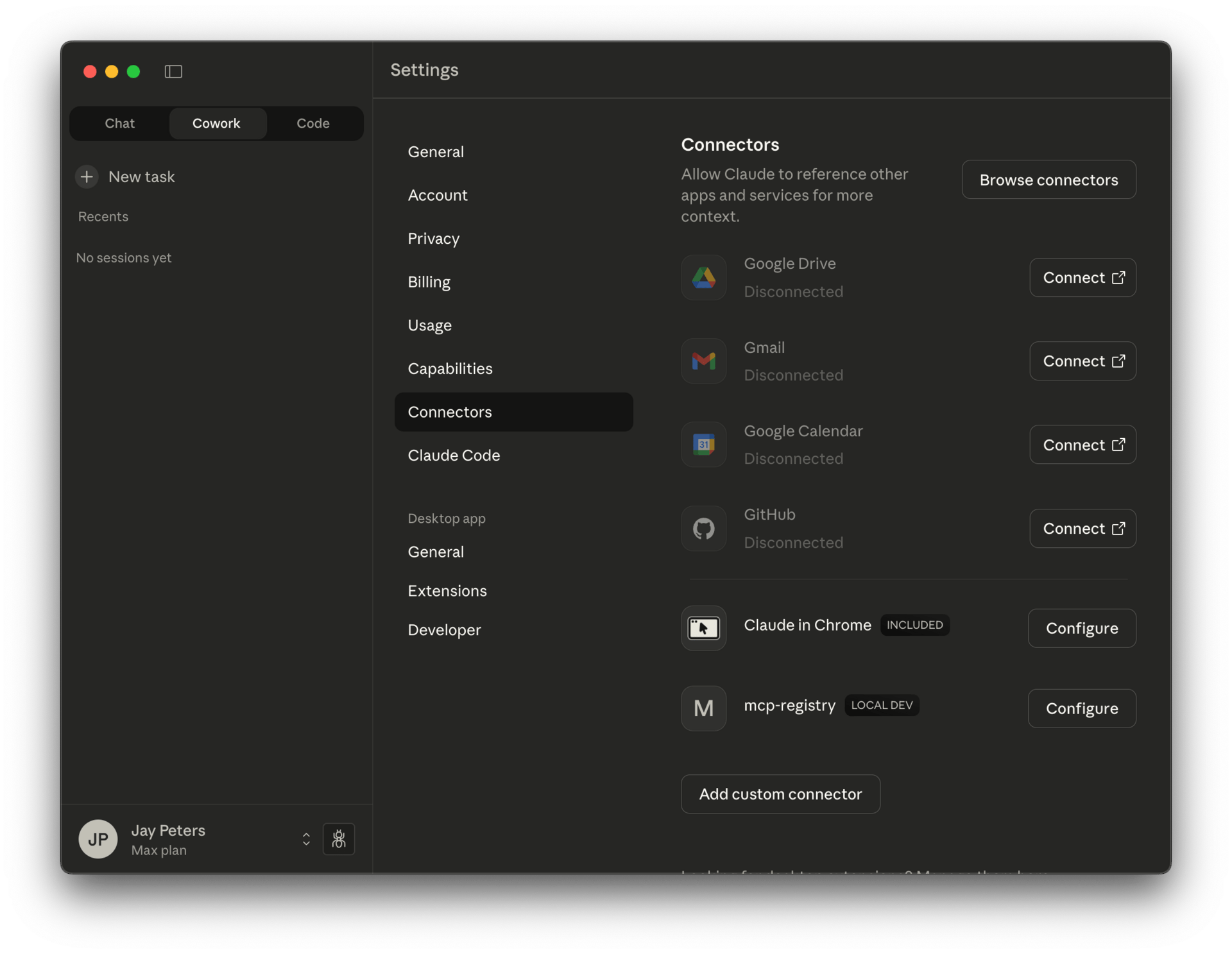This screenshot has height=954, width=1232.
Task: Click the bug report icon
Action: click(x=339, y=839)
